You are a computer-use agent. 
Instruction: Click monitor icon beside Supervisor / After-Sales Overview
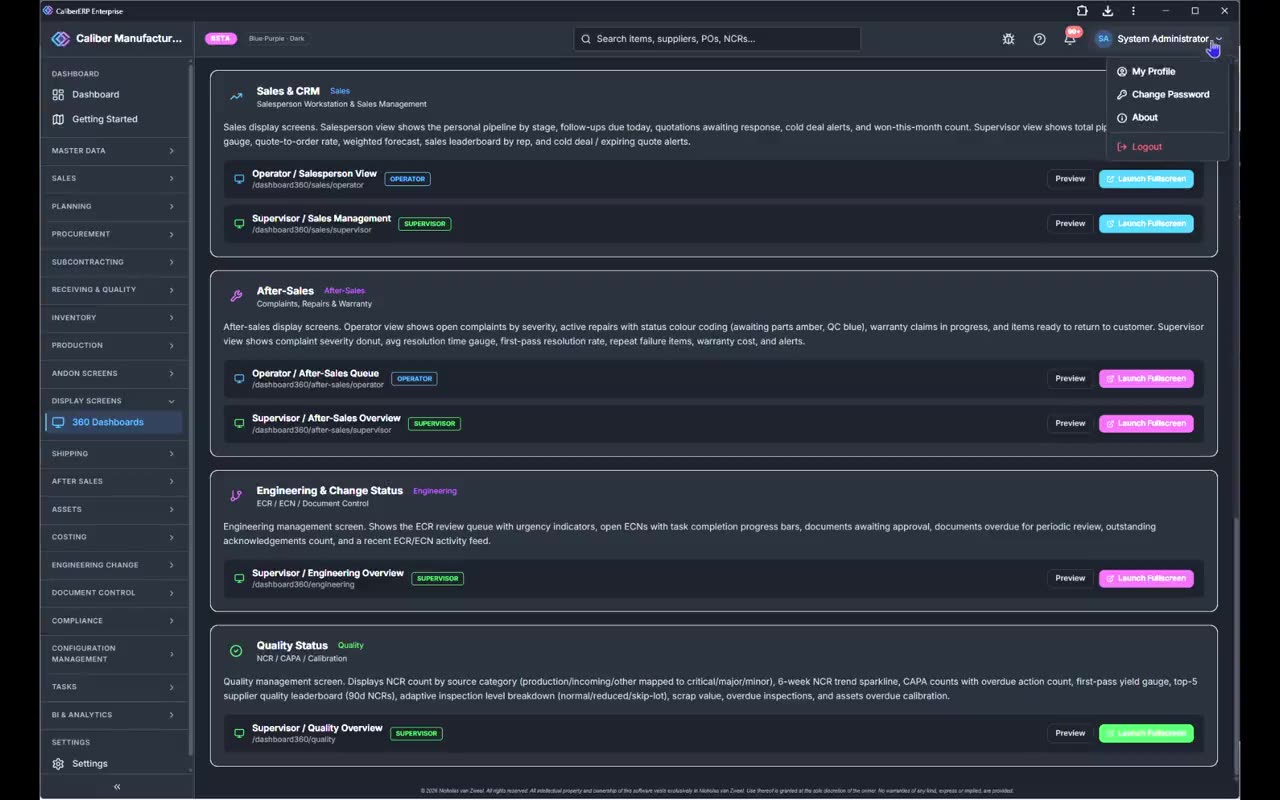coord(239,424)
